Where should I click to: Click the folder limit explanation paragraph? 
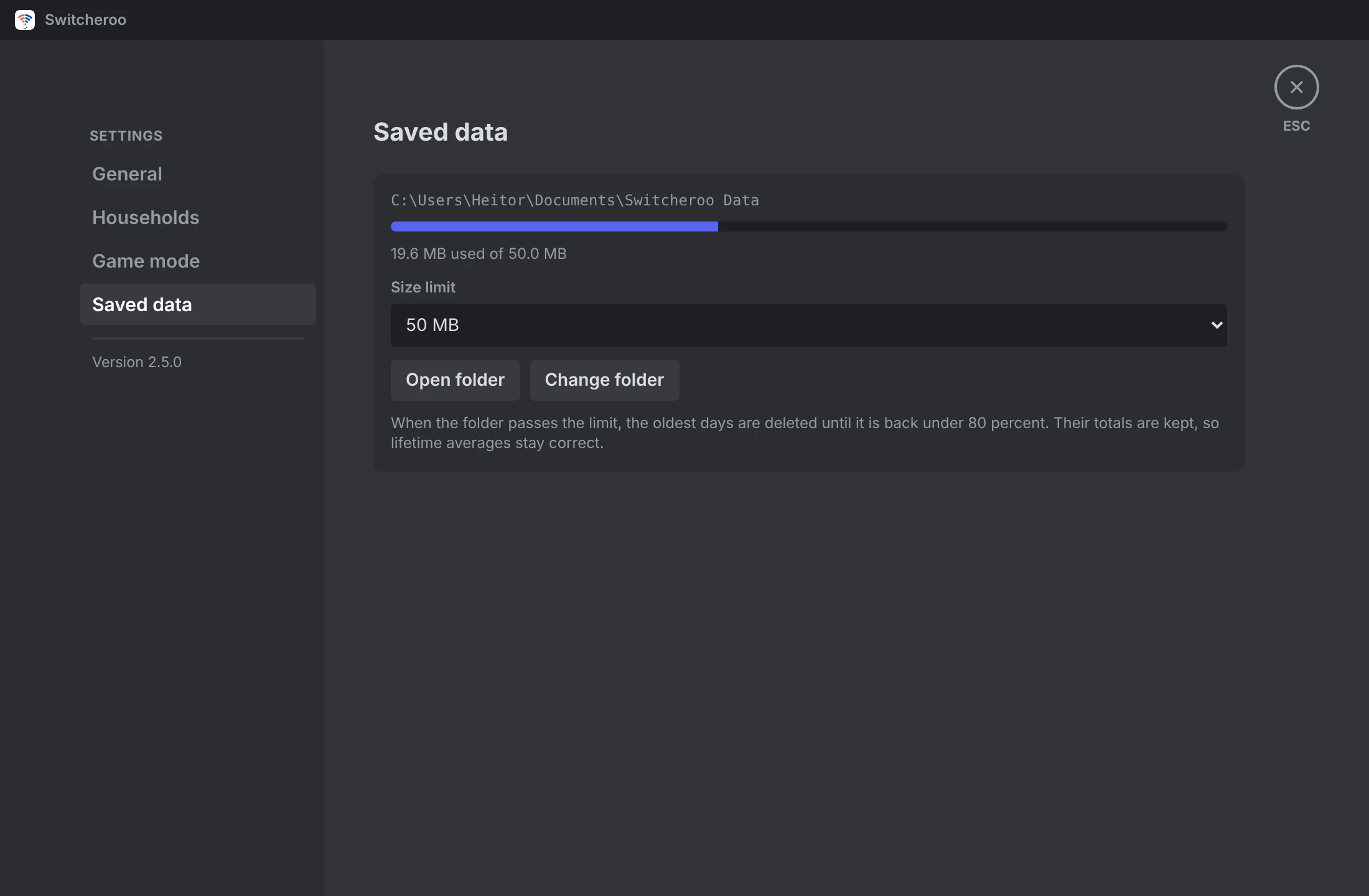(x=805, y=433)
